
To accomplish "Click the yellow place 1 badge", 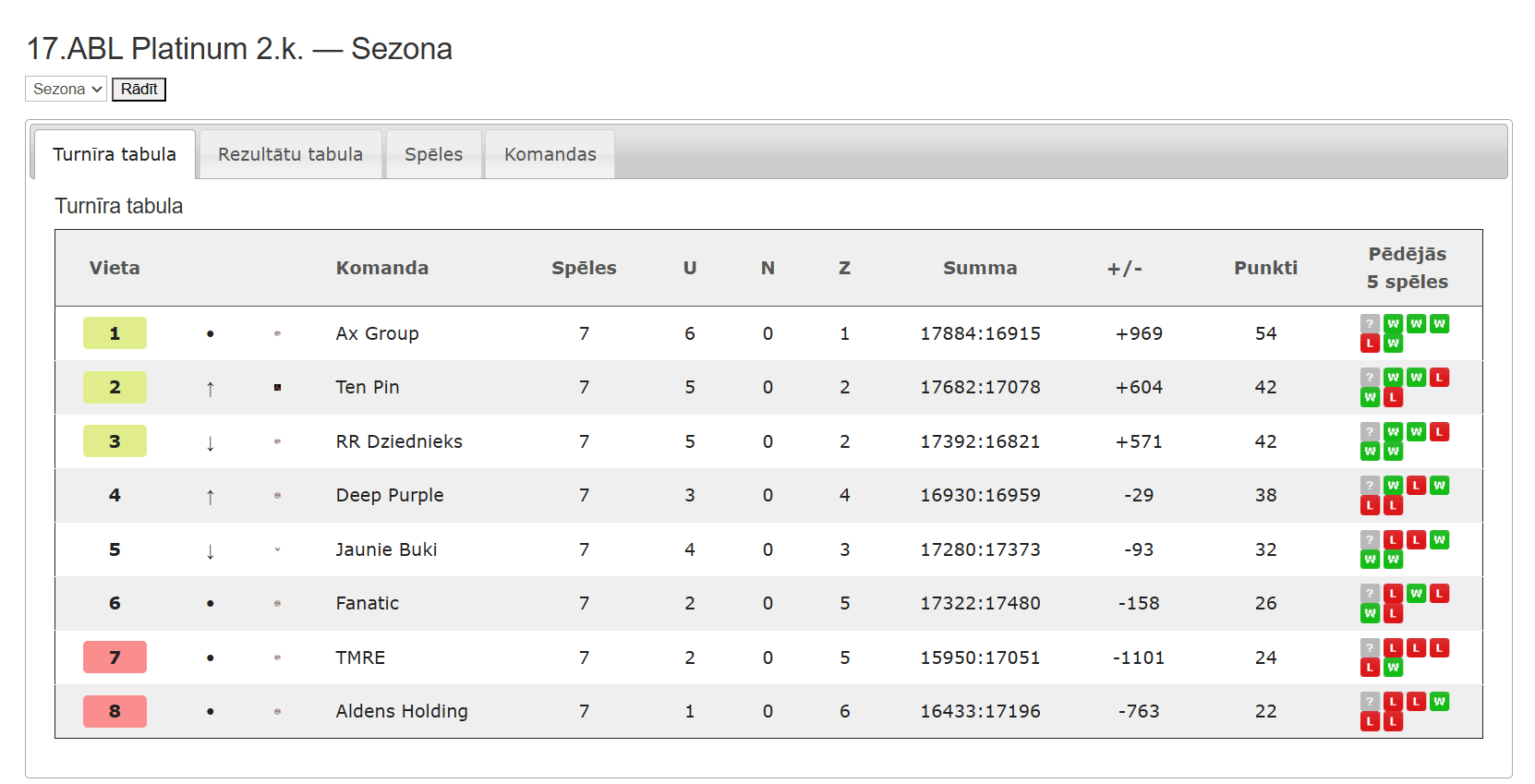I will click(x=115, y=333).
